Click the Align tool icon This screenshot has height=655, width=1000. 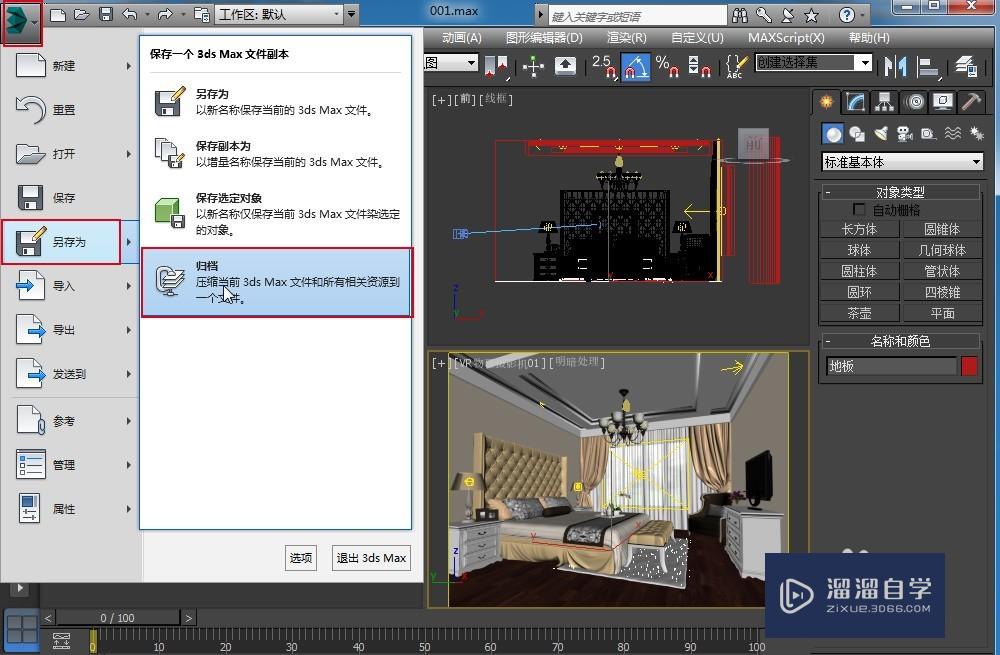tap(928, 65)
